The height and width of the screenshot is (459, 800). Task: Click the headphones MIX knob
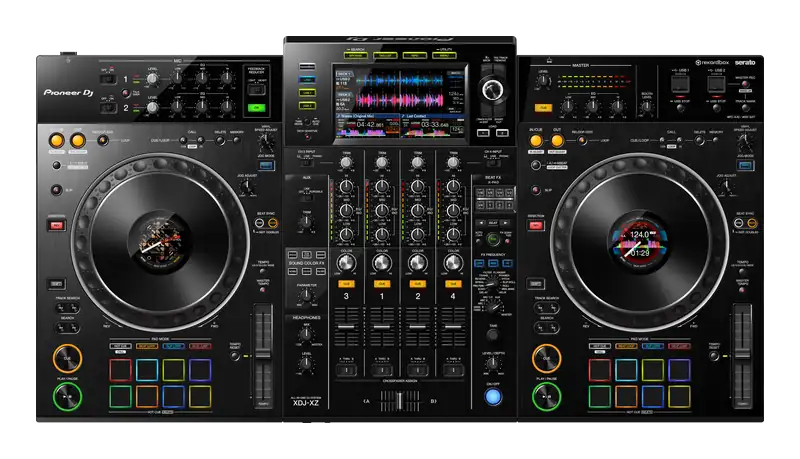click(x=306, y=334)
